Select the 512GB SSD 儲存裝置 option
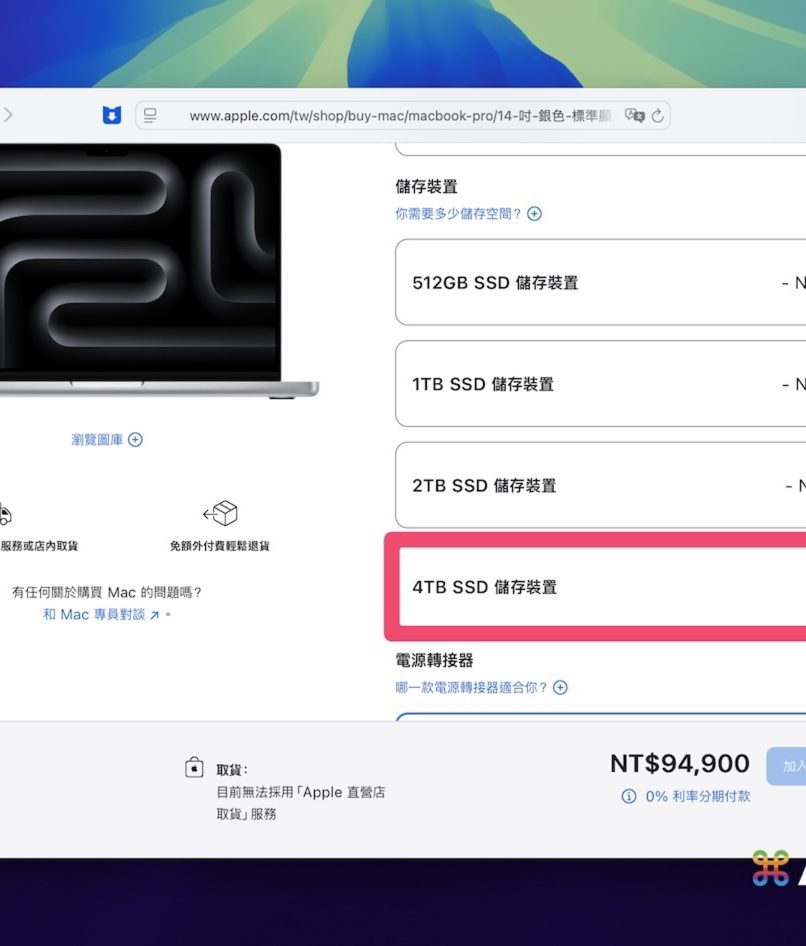 tap(600, 283)
